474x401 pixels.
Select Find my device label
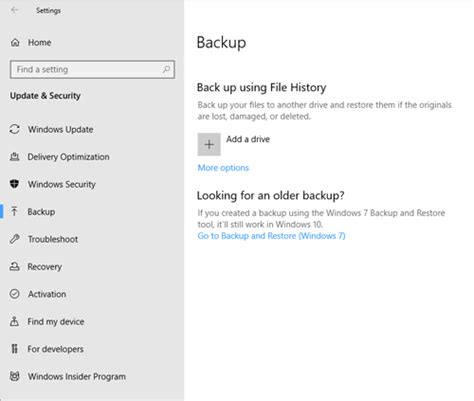click(56, 322)
